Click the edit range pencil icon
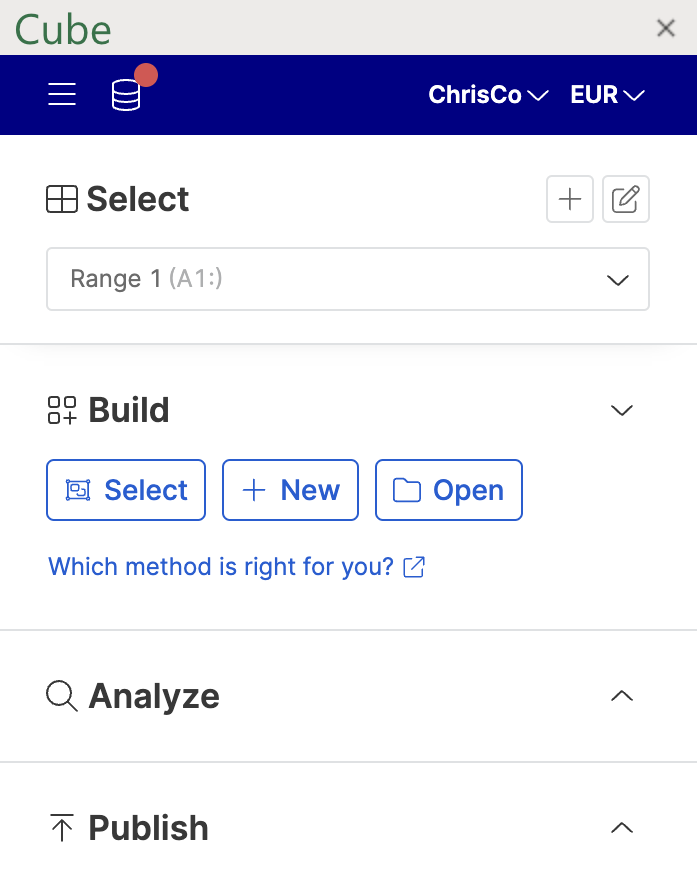 [x=625, y=199]
